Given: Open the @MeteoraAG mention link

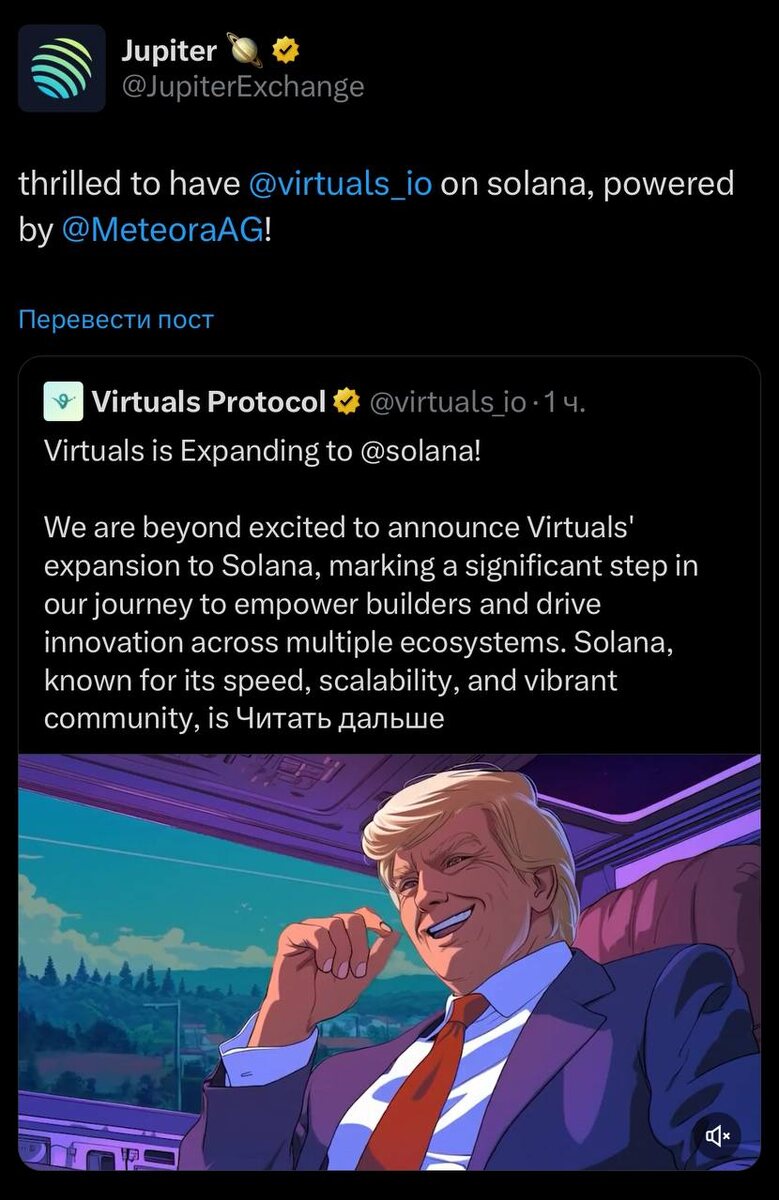Looking at the screenshot, I should tap(164, 231).
